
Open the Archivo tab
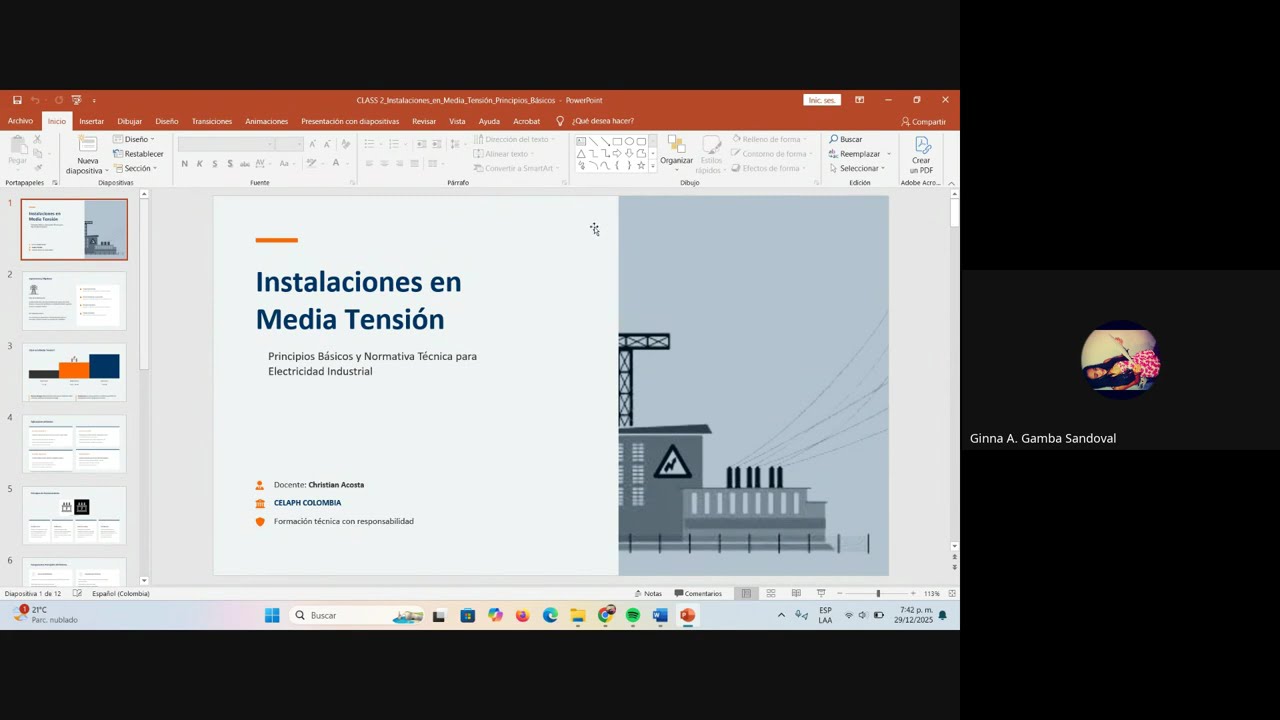point(20,121)
